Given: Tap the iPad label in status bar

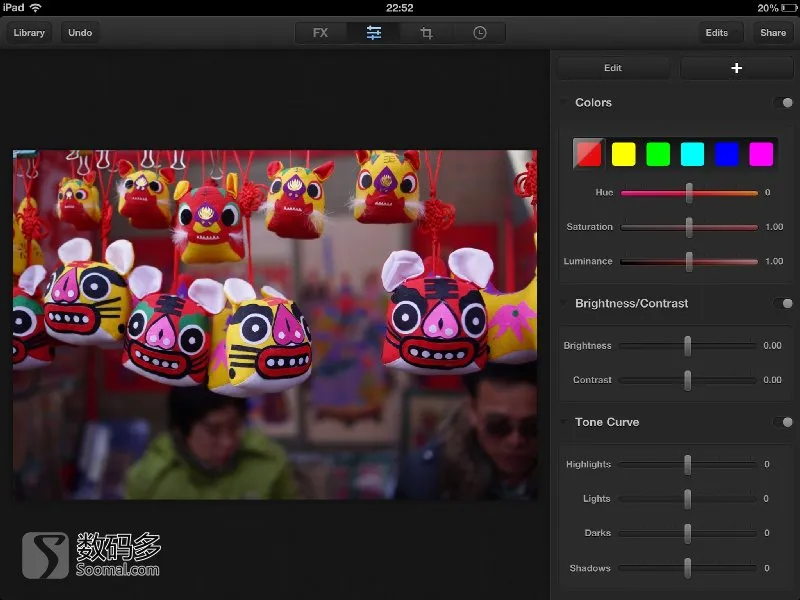Looking at the screenshot, I should [13, 8].
